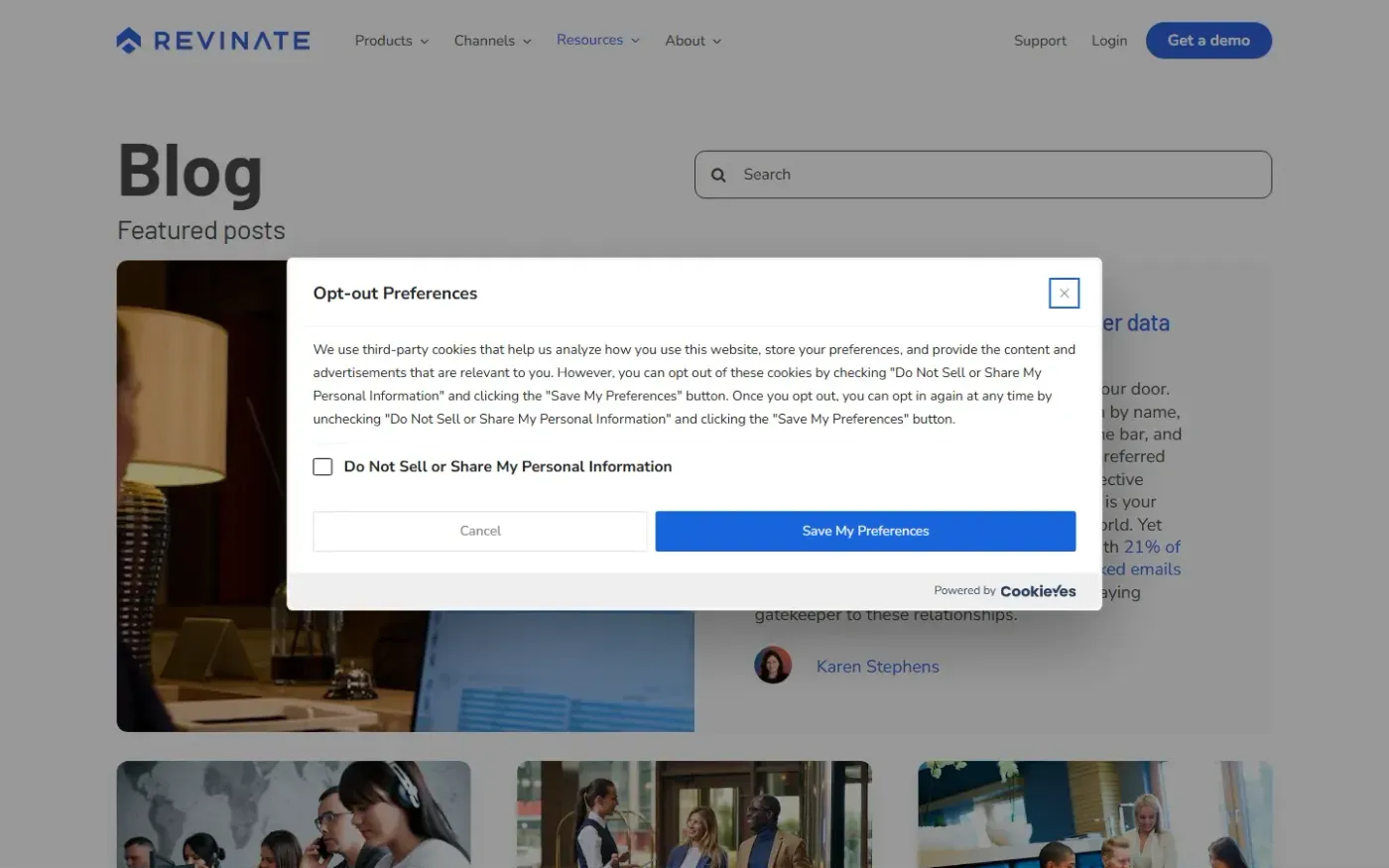The height and width of the screenshot is (868, 1389).
Task: Open the Login page
Action: pos(1109,41)
